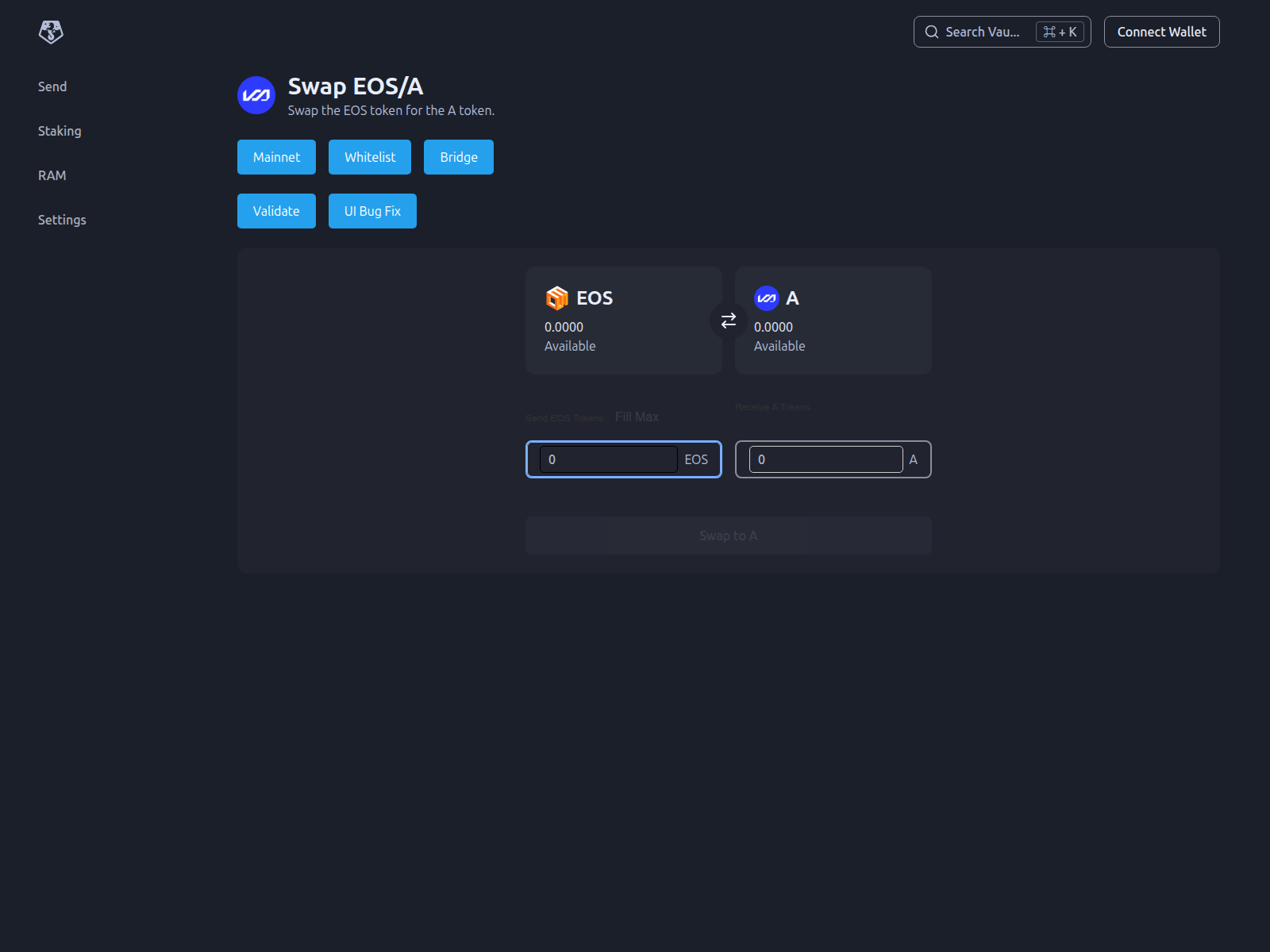Navigate to the Send section
Image resolution: width=1270 pixels, height=952 pixels.
52,86
